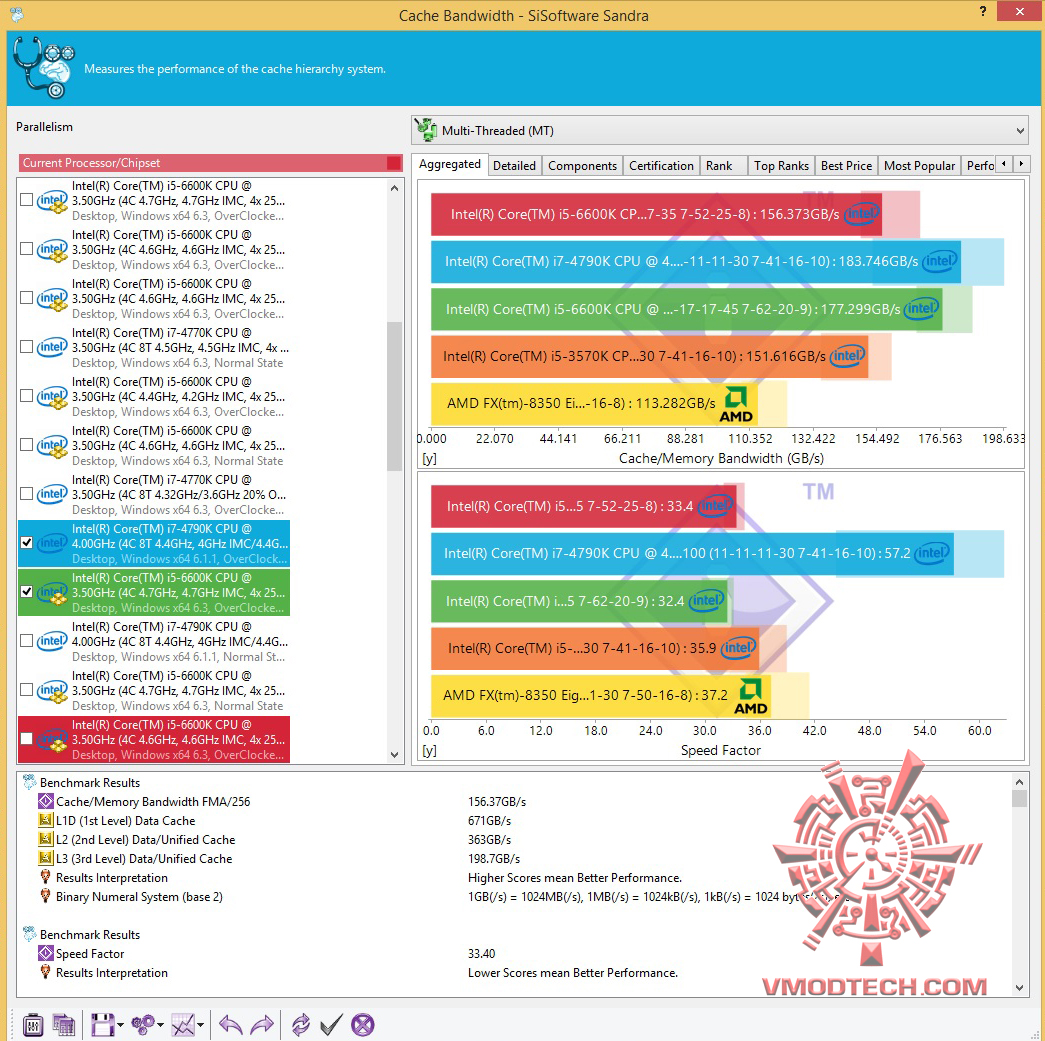Viewport: 1045px width, 1041px height.
Task: Open the Most Popular tab
Action: [919, 166]
